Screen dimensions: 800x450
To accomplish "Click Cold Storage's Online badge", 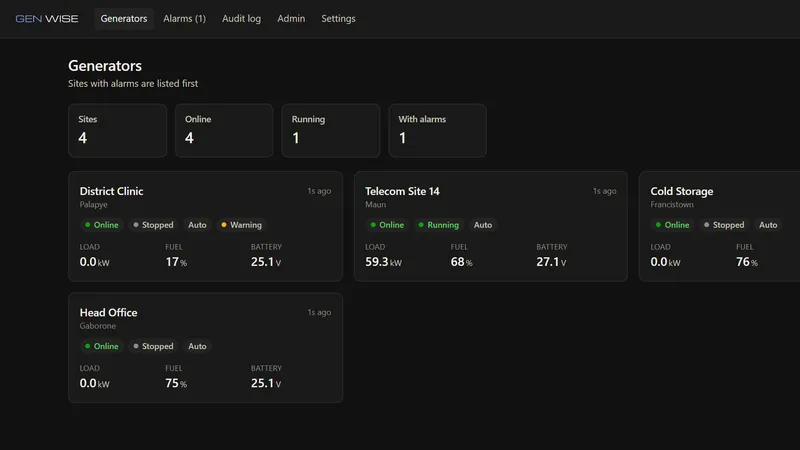I will [x=672, y=225].
